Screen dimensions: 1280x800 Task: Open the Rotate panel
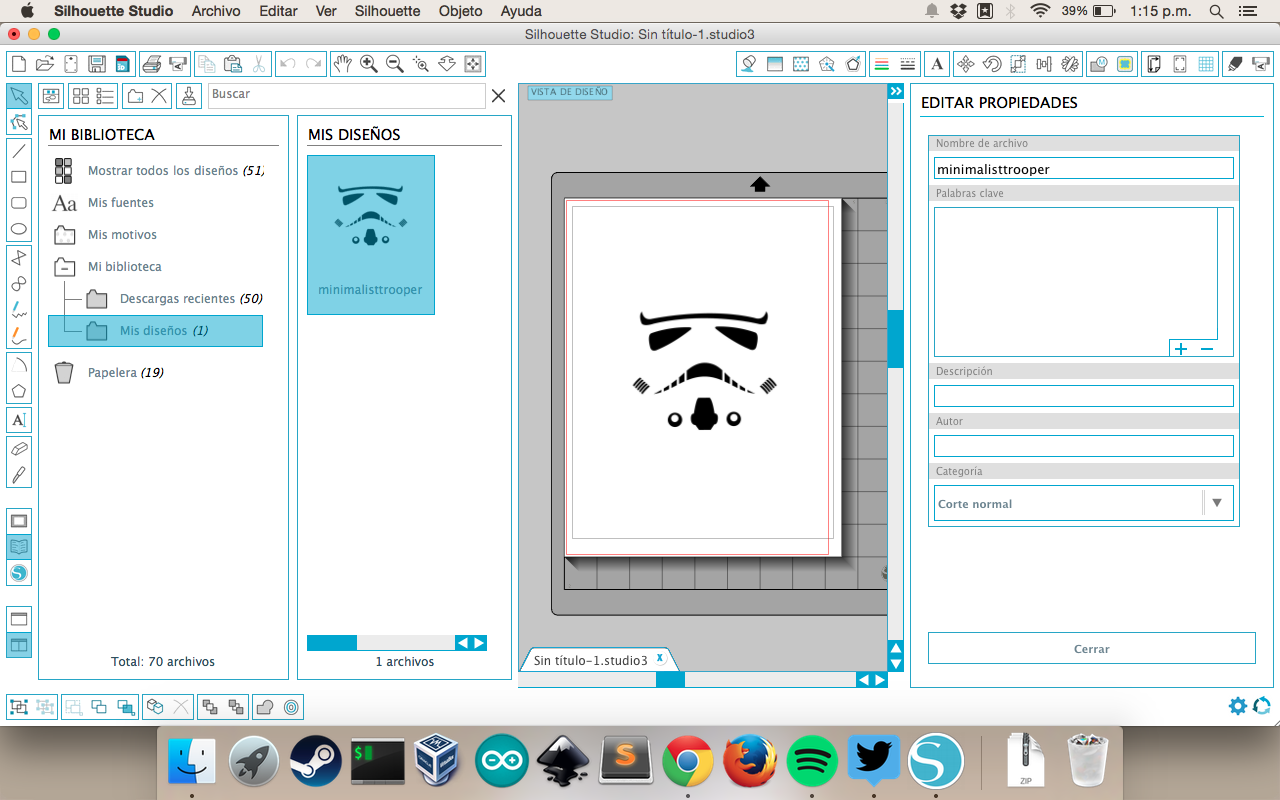pos(992,64)
